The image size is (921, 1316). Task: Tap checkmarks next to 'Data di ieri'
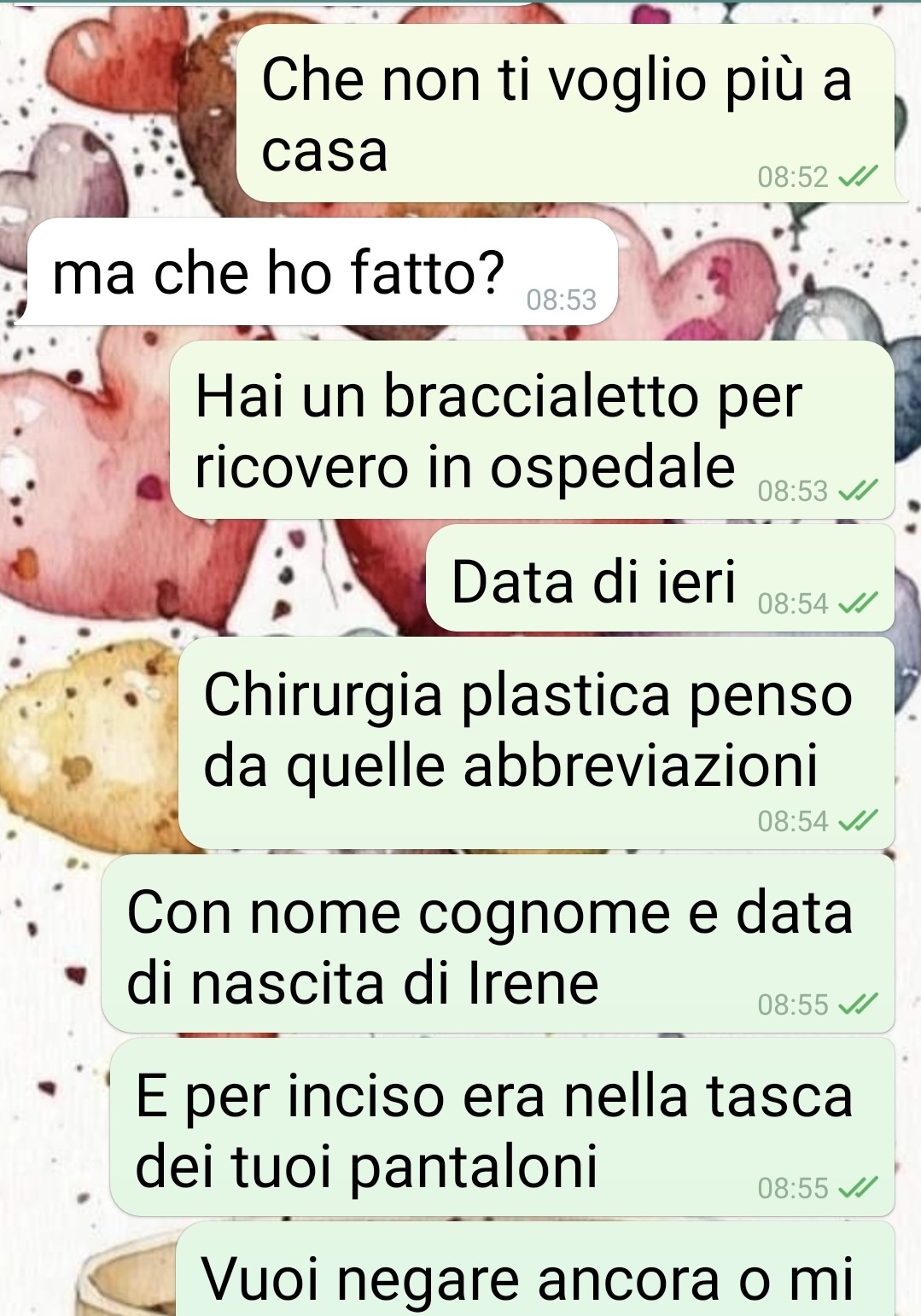[x=858, y=603]
